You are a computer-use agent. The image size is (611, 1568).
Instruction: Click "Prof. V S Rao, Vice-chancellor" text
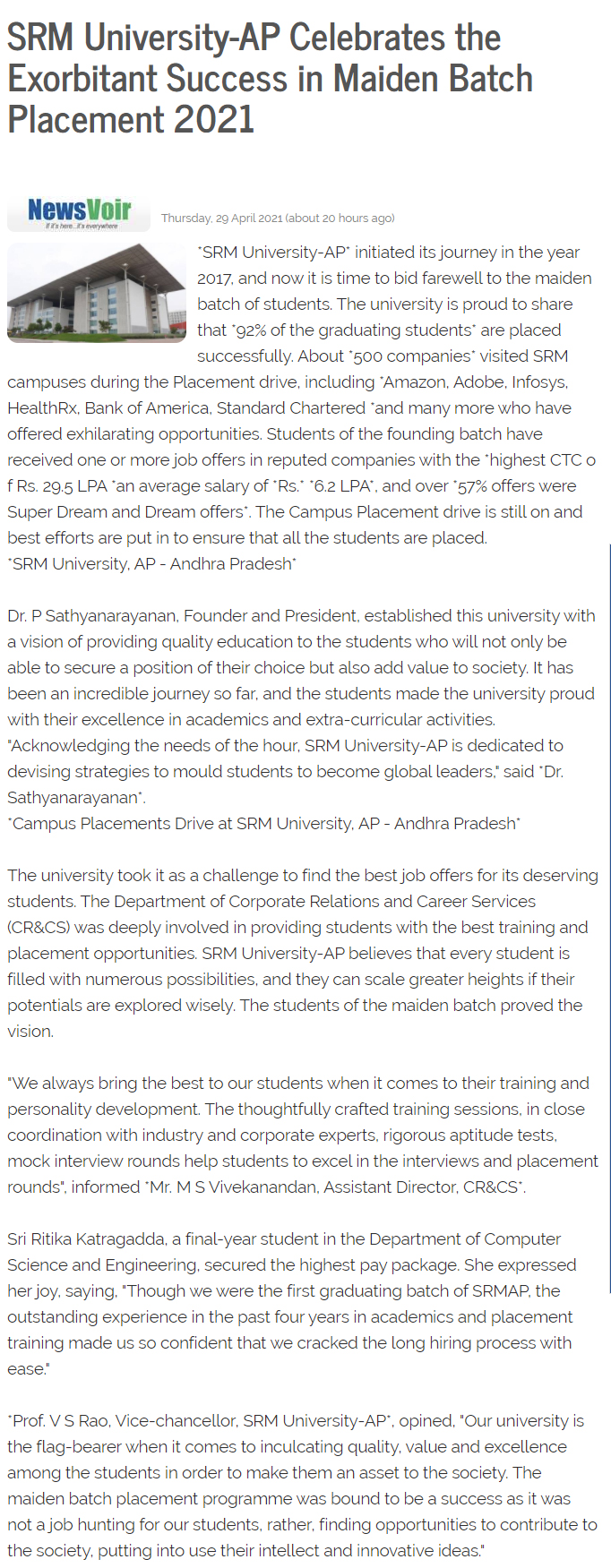121,1421
